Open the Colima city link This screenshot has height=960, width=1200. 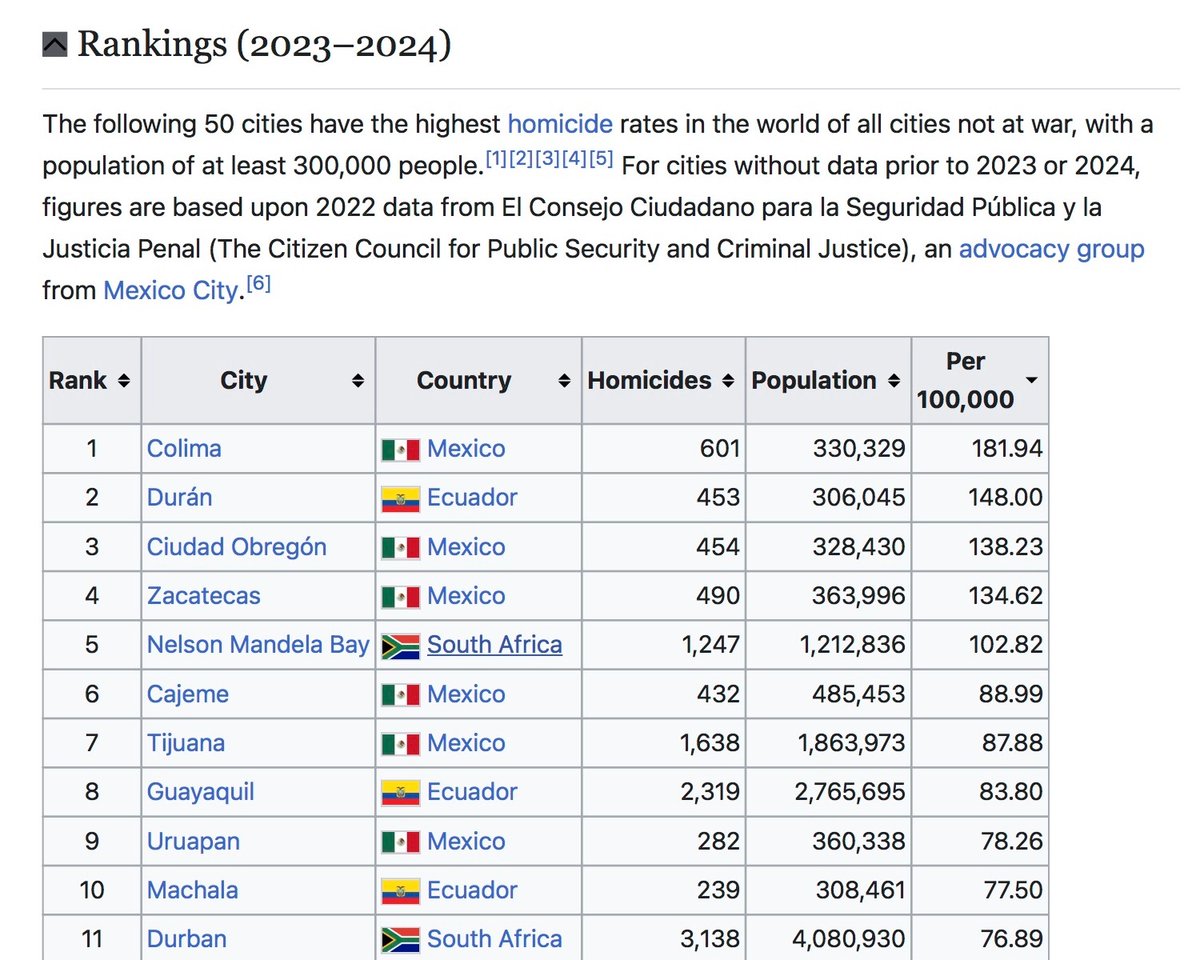(x=184, y=449)
